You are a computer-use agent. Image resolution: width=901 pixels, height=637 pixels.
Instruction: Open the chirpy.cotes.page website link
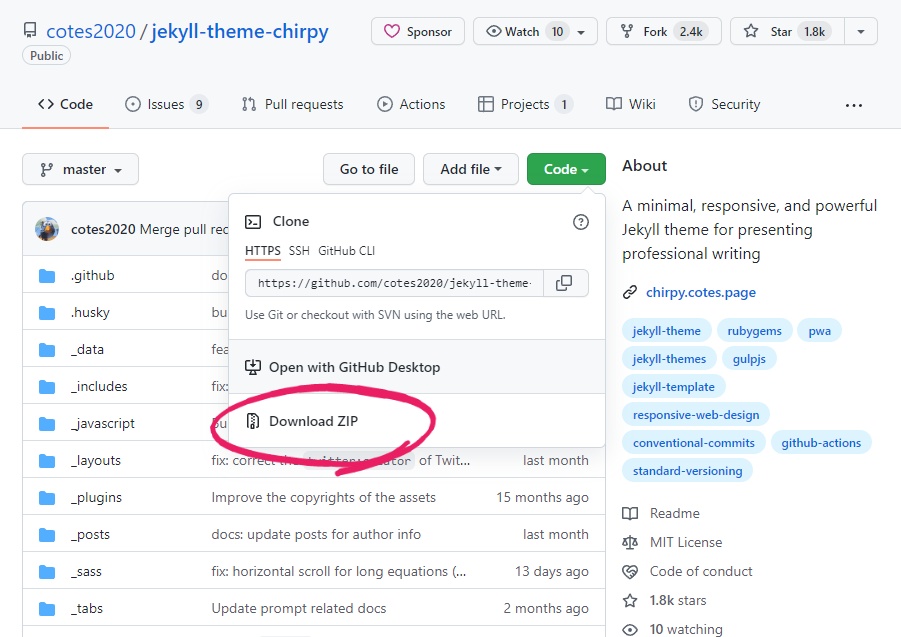click(700, 292)
